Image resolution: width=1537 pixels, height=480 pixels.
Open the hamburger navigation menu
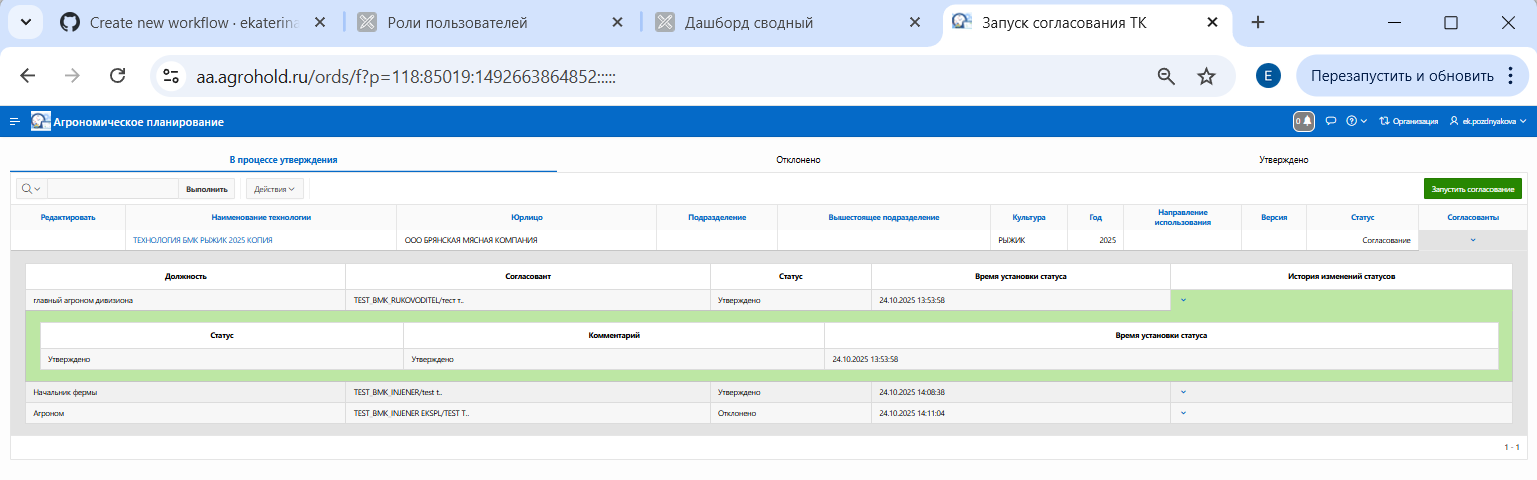(x=15, y=122)
